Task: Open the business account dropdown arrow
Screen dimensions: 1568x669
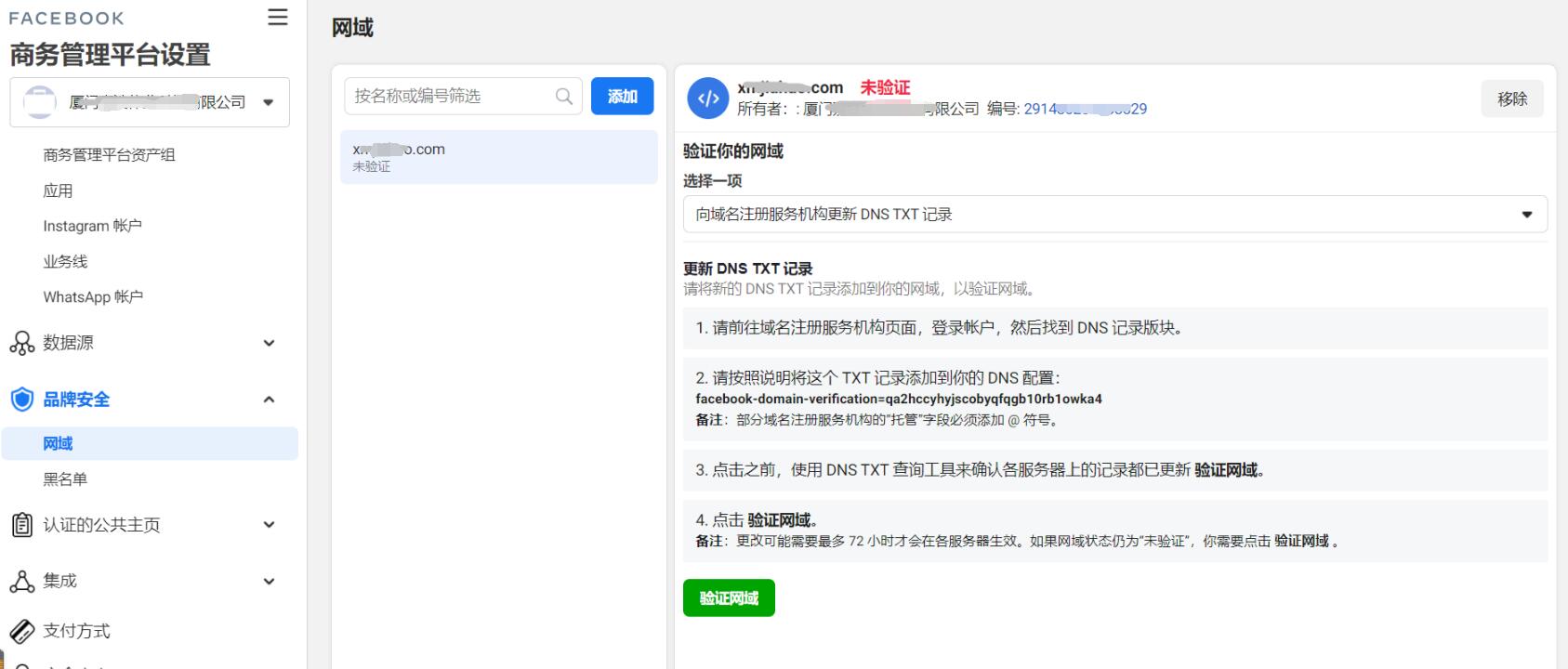Action: pos(269,102)
